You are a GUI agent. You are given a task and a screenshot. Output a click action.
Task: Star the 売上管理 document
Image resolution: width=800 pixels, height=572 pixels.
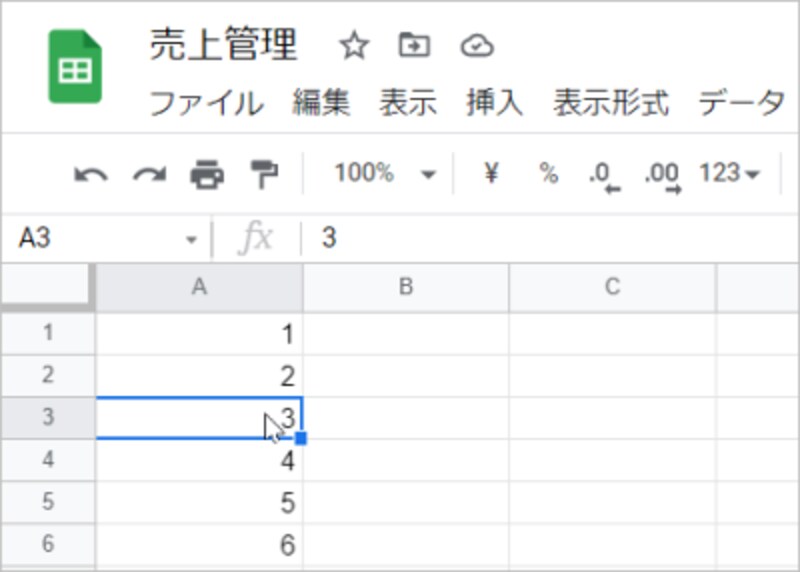point(354,45)
